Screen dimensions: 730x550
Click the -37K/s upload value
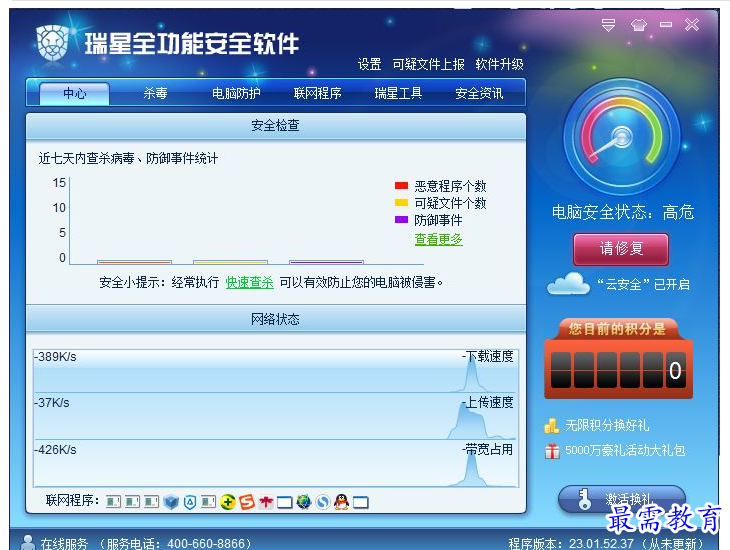pos(52,402)
